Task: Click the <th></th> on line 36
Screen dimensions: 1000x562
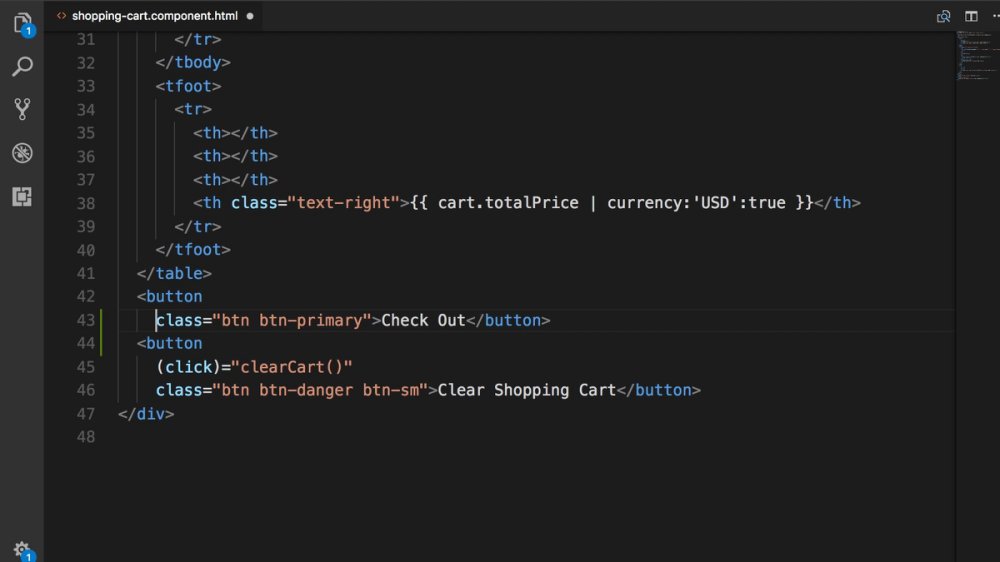Action: point(235,156)
